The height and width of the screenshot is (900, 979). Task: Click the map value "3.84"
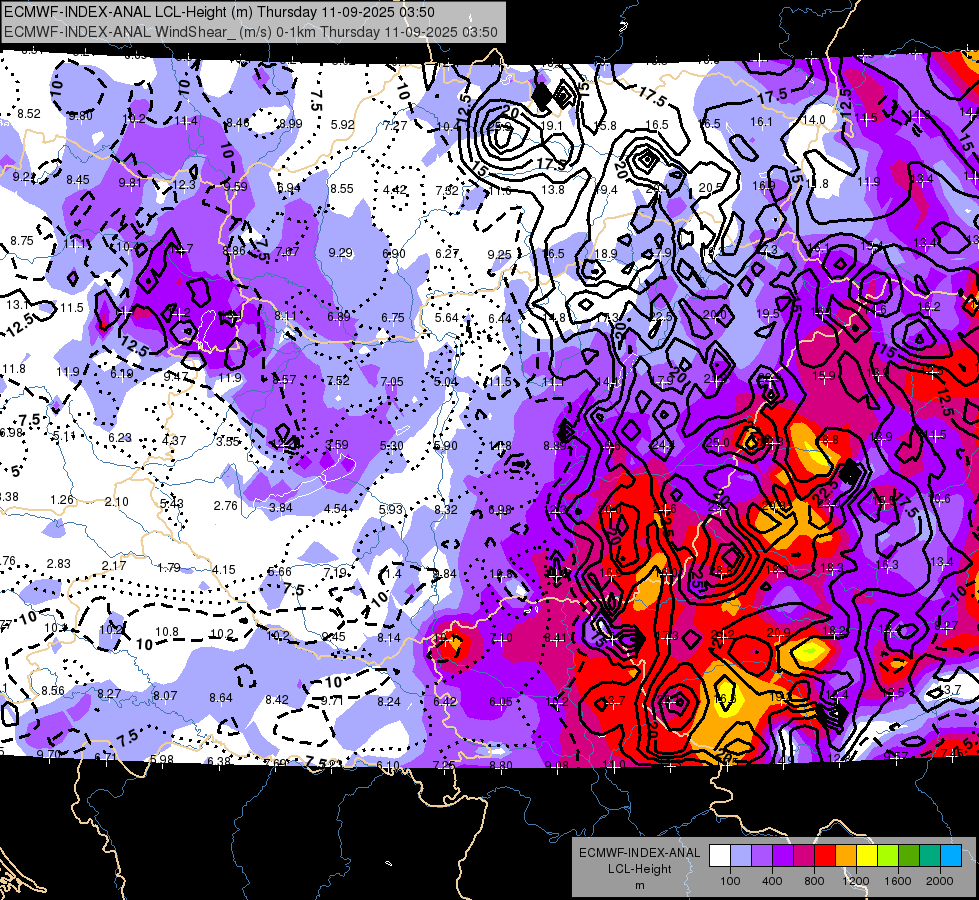point(280,507)
